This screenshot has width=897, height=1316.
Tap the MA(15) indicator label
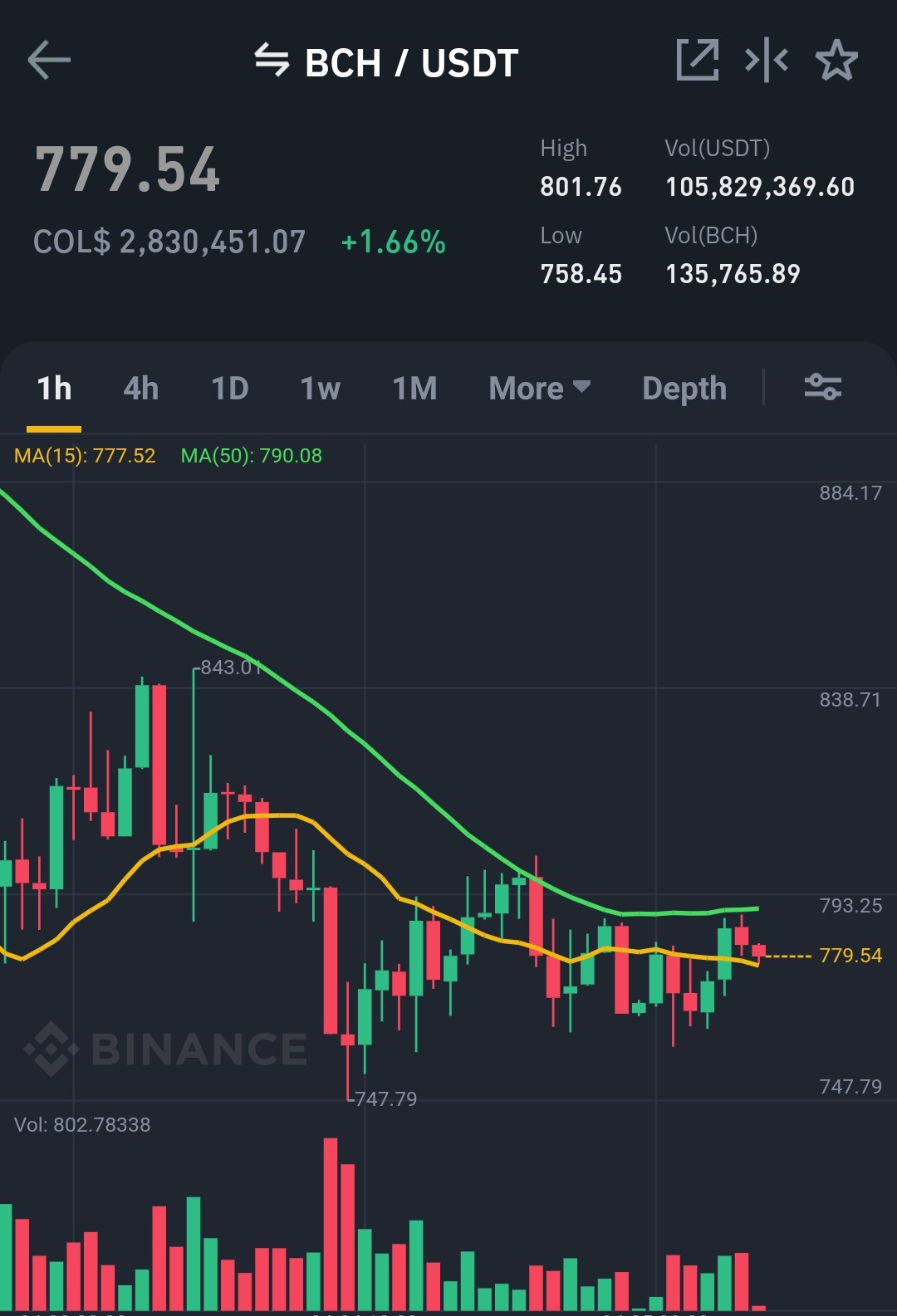coord(85,456)
